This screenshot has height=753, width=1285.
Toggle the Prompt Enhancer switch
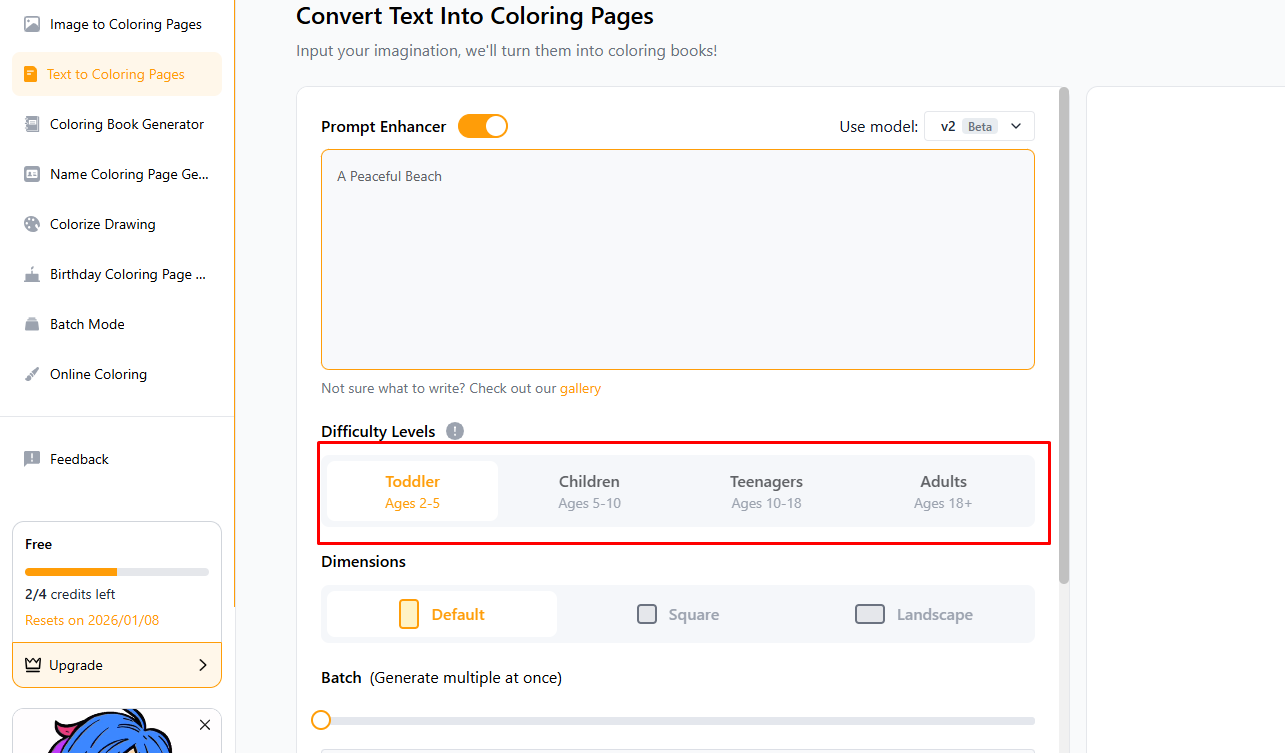(x=483, y=126)
